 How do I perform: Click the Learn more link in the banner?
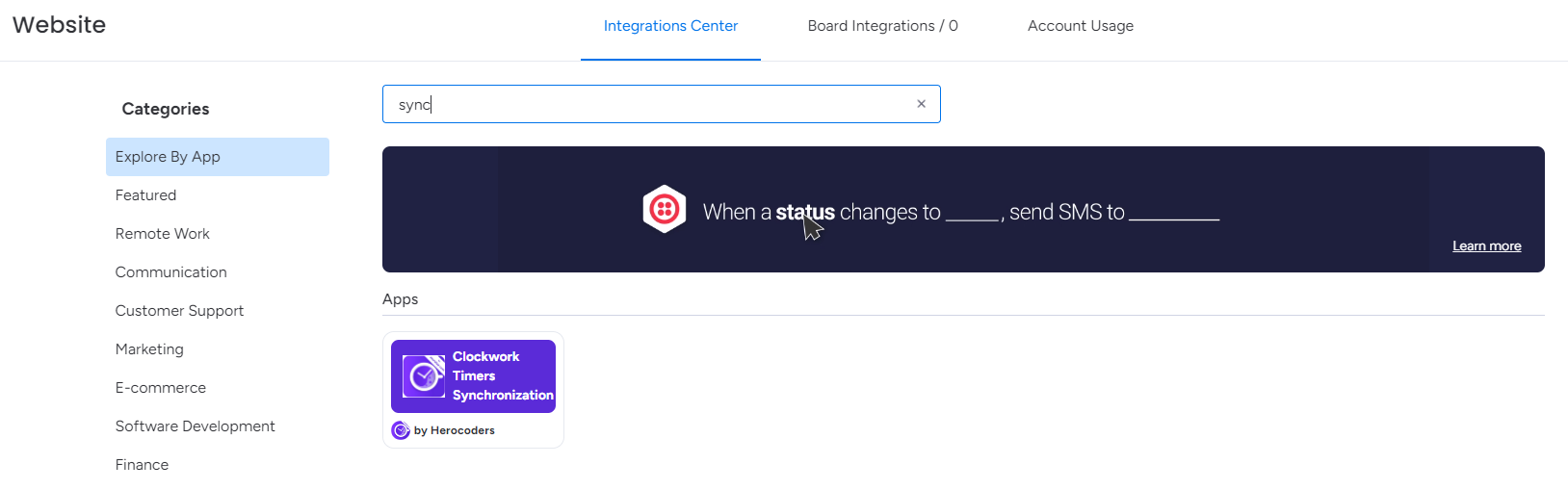tap(1486, 246)
